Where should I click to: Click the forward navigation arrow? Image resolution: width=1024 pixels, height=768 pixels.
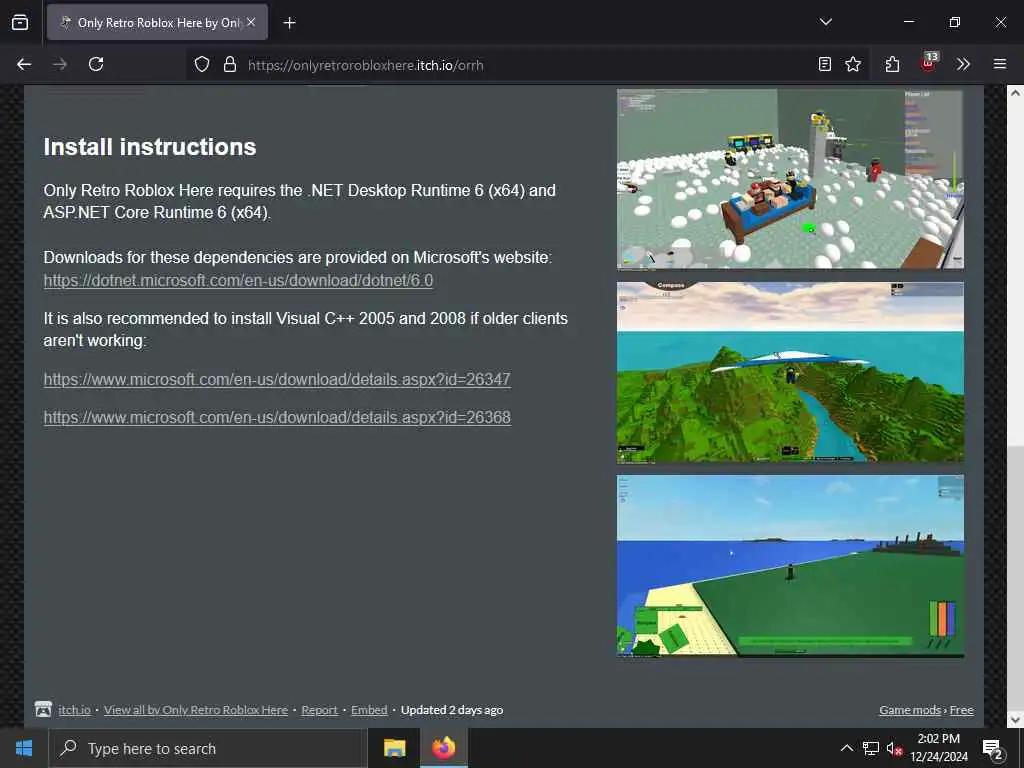pyautogui.click(x=60, y=64)
